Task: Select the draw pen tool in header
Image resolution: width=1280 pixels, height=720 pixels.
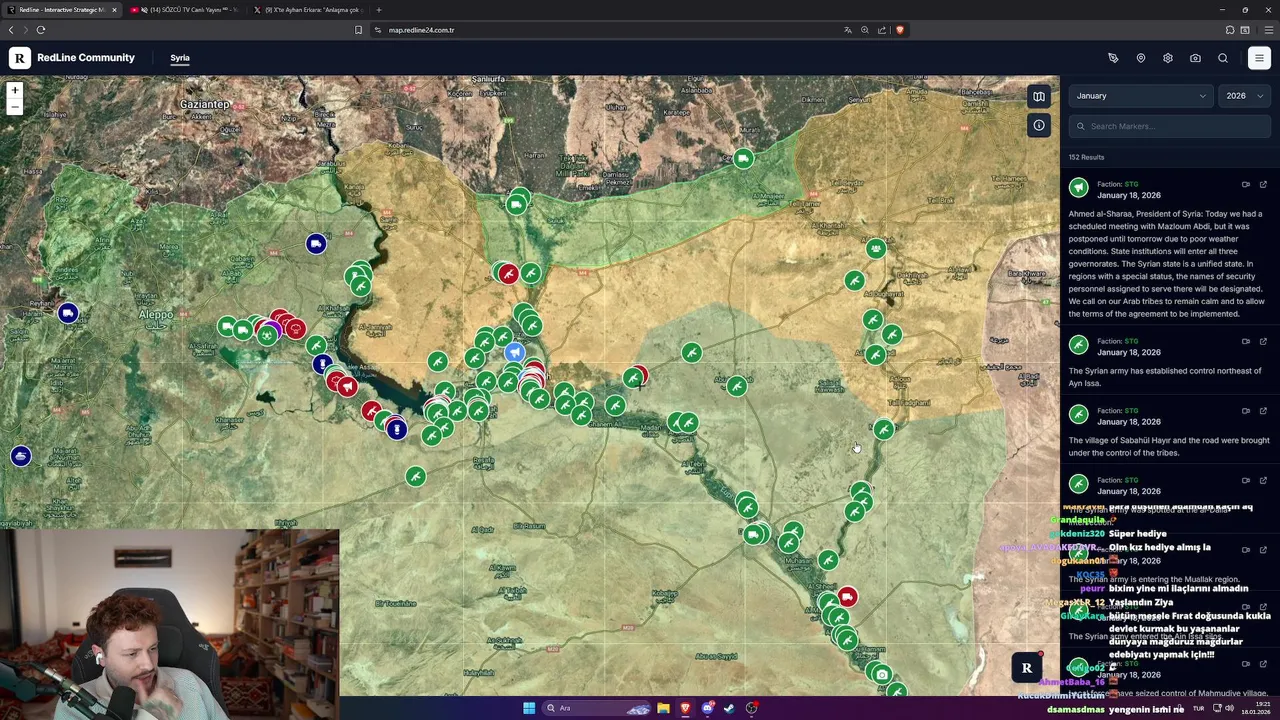Action: point(1113,58)
